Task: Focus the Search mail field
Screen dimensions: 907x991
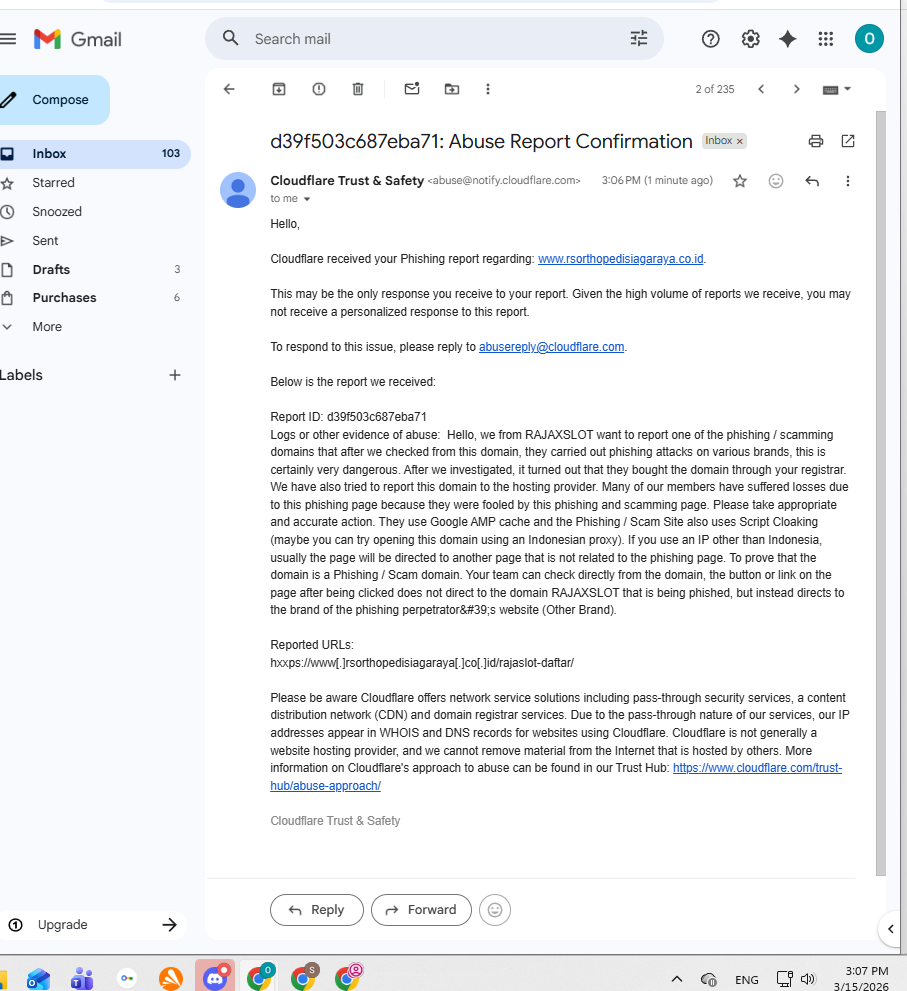Action: point(435,39)
